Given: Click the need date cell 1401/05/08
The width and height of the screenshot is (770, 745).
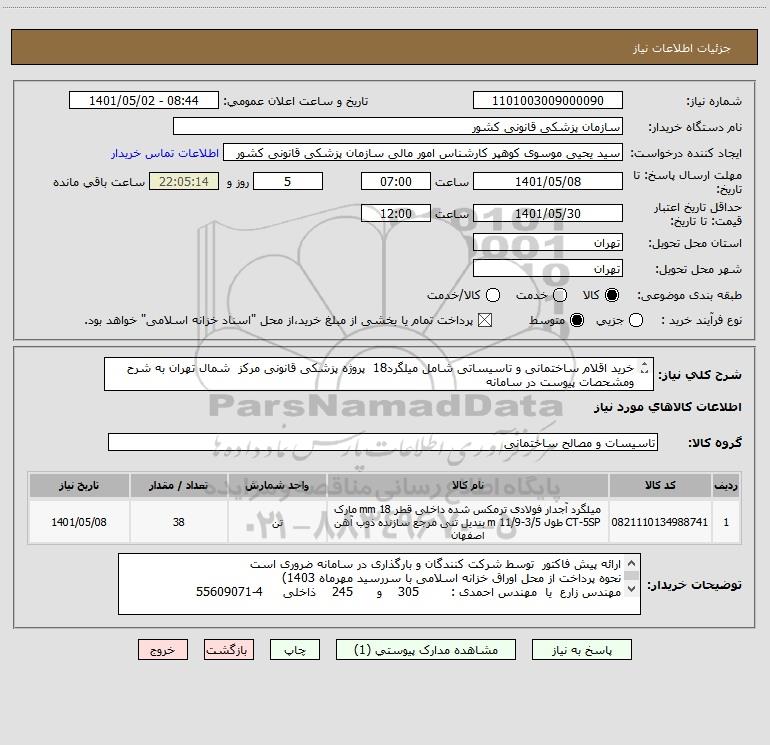Looking at the screenshot, I should coord(79,522).
